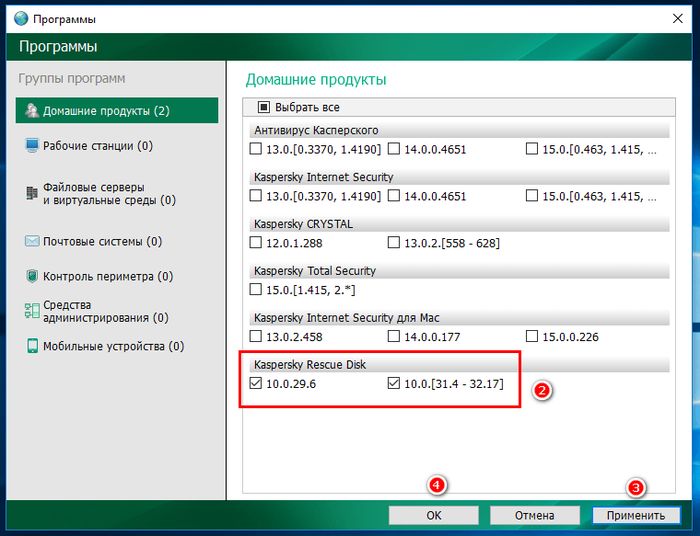Check Internet Security для Mac 14.0.0.177

[393, 336]
